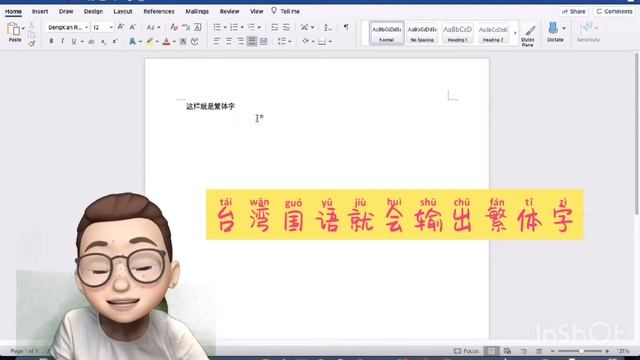Apply the yellow highlight color
640x360 pixels.
click(x=150, y=41)
